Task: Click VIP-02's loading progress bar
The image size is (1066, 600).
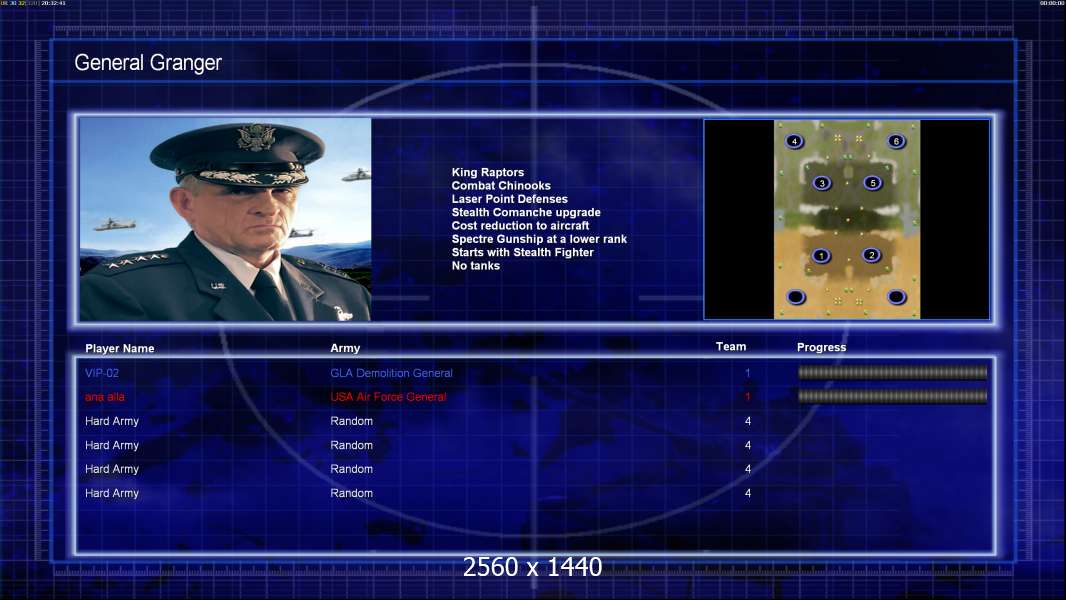Action: coord(893,372)
